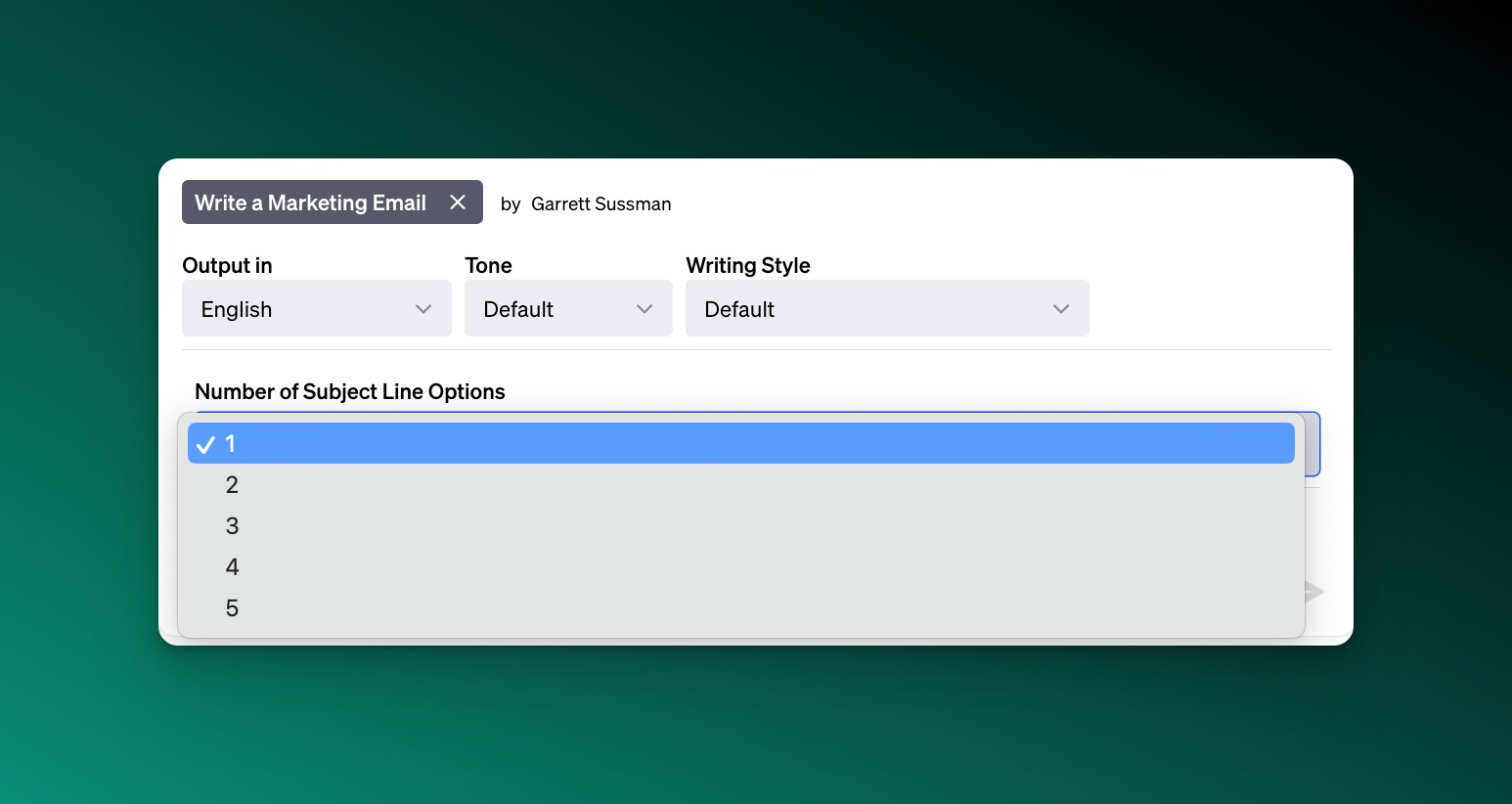Expand the Tone dropdown
The height and width of the screenshot is (804, 1512).
pos(567,309)
